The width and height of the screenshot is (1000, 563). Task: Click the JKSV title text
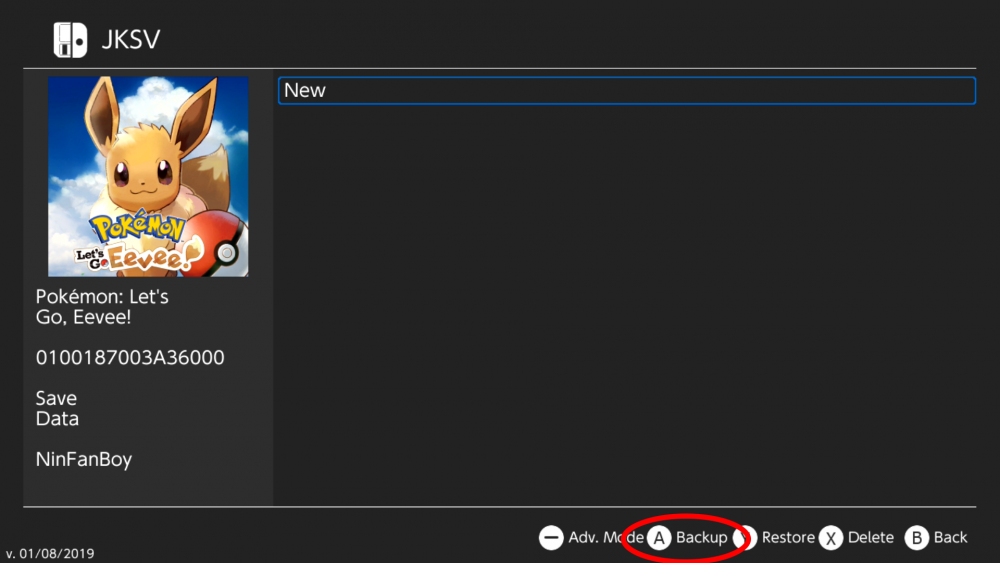pyautogui.click(x=131, y=40)
